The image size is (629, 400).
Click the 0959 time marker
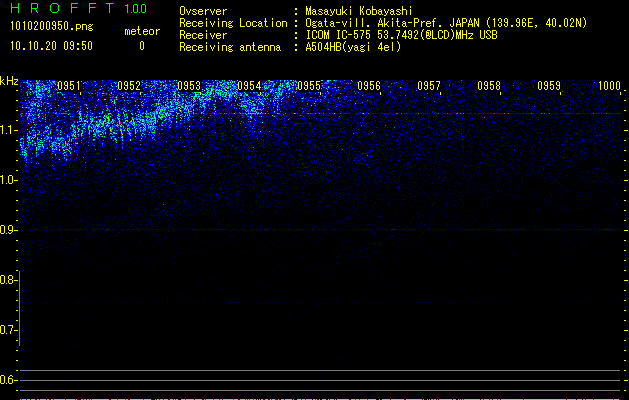549,86
